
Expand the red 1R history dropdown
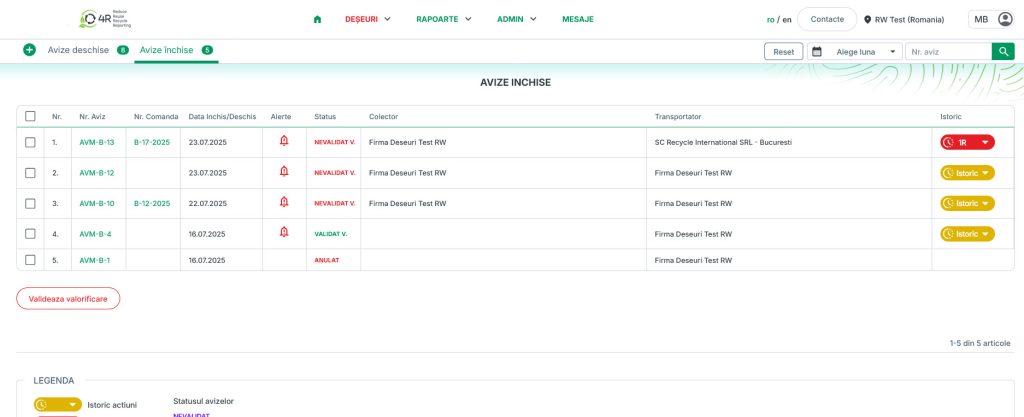[x=967, y=142]
